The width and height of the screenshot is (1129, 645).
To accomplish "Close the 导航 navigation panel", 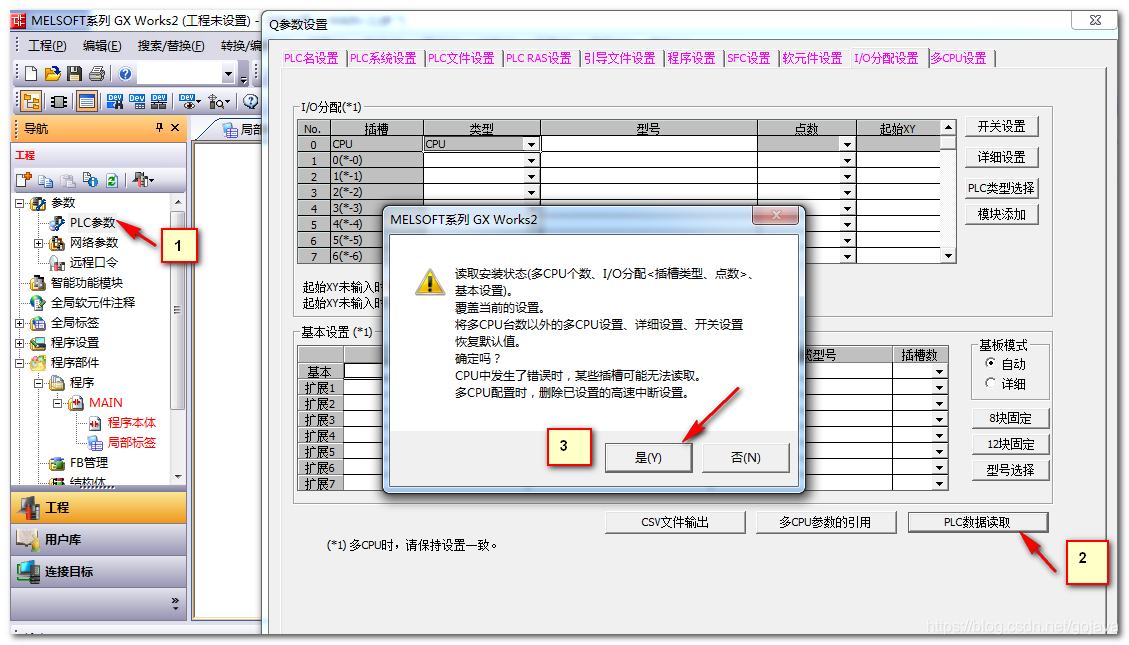I will point(175,127).
